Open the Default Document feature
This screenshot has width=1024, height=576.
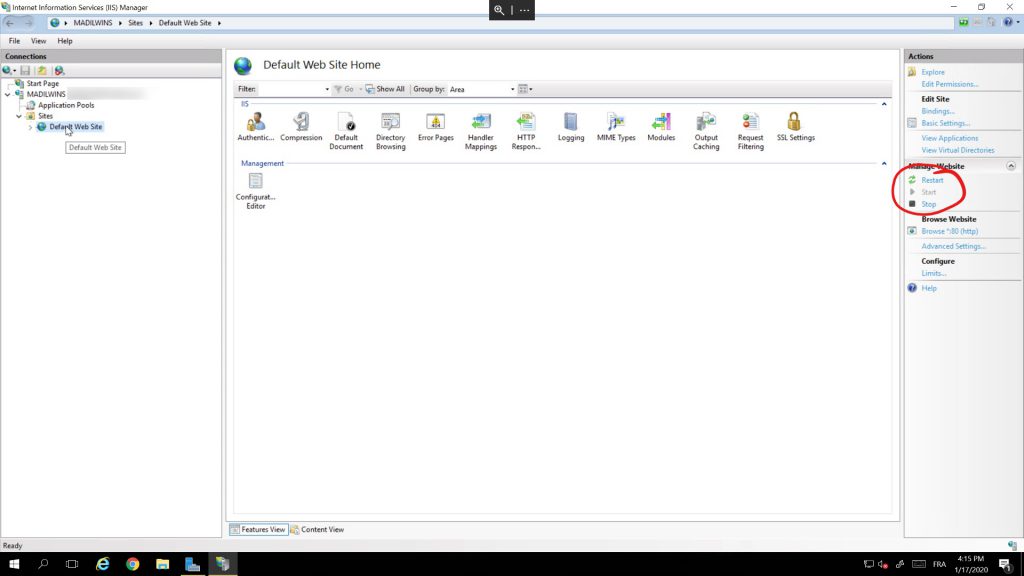click(x=346, y=131)
